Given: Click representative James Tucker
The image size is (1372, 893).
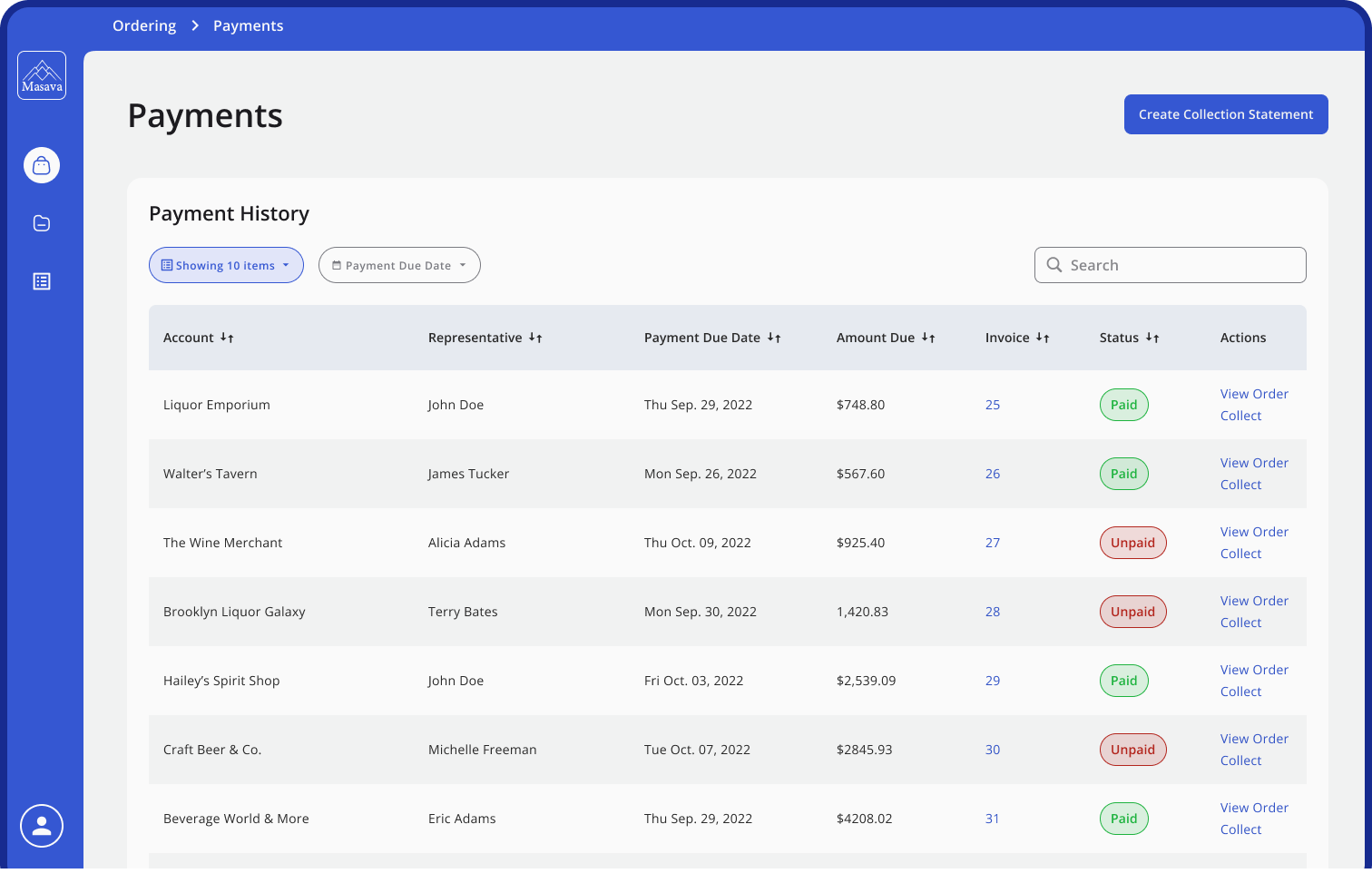Looking at the screenshot, I should [468, 474].
